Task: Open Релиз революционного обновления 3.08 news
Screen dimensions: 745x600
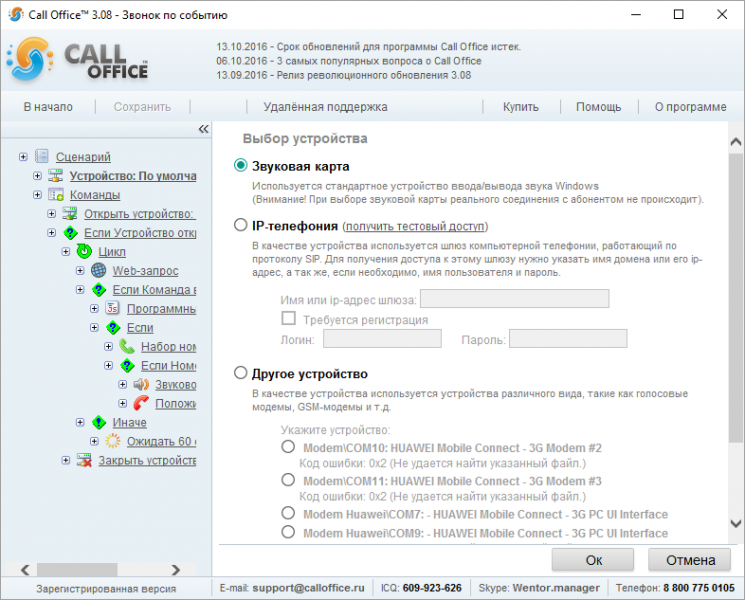Action: 344,75
